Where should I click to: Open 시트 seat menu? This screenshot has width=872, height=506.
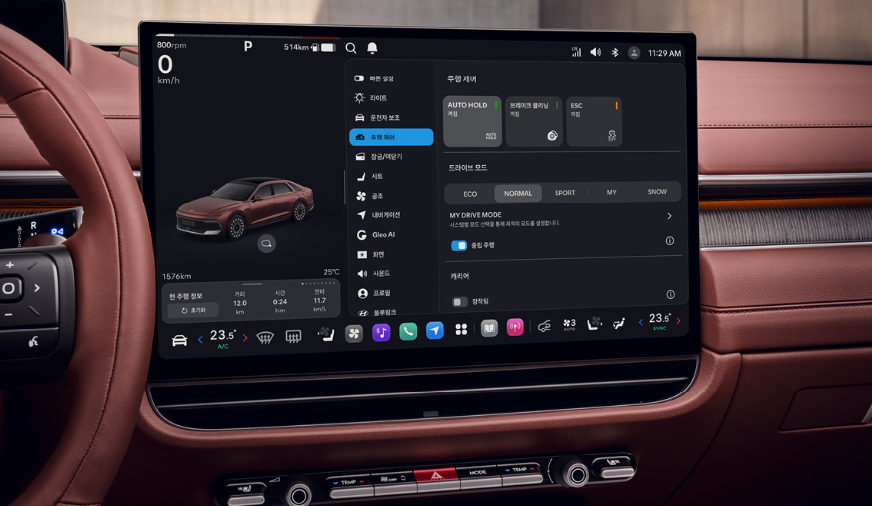(x=392, y=176)
